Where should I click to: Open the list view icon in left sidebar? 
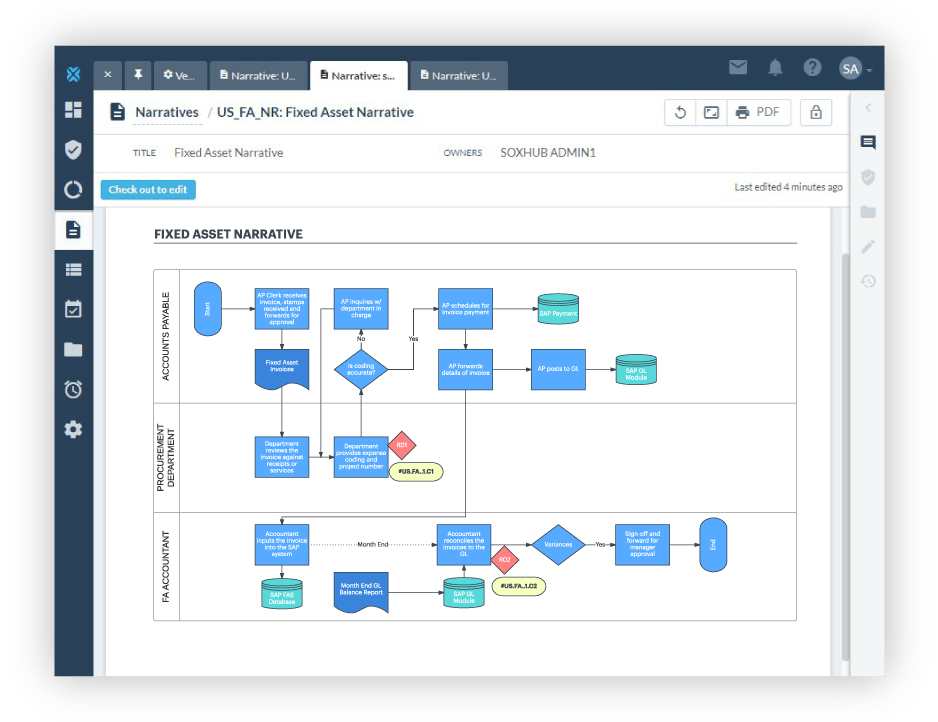72,269
